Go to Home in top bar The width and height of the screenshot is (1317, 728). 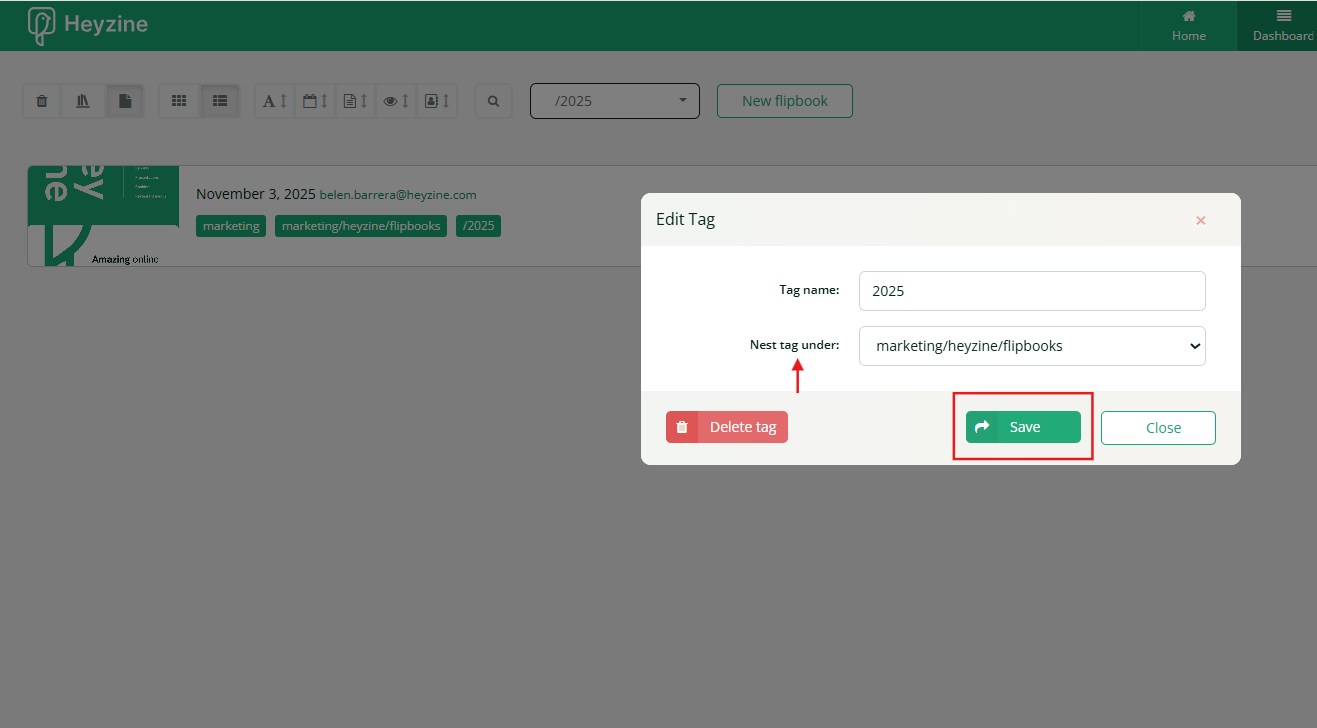(x=1189, y=26)
